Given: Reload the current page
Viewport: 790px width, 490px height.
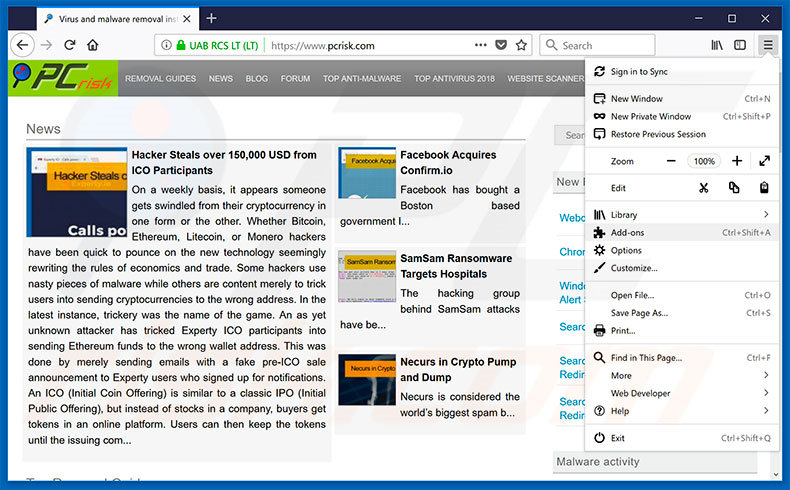Looking at the screenshot, I should (x=70, y=45).
